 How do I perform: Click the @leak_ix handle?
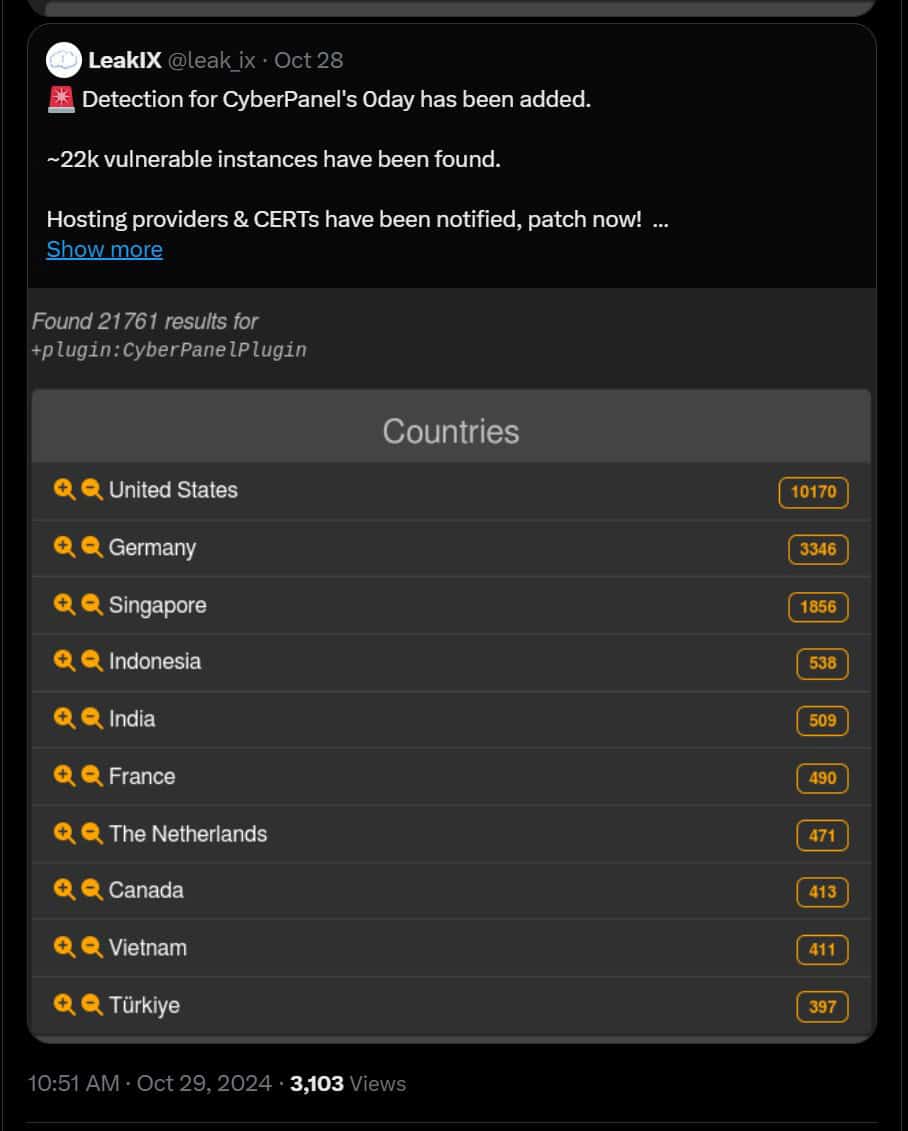click(x=211, y=60)
